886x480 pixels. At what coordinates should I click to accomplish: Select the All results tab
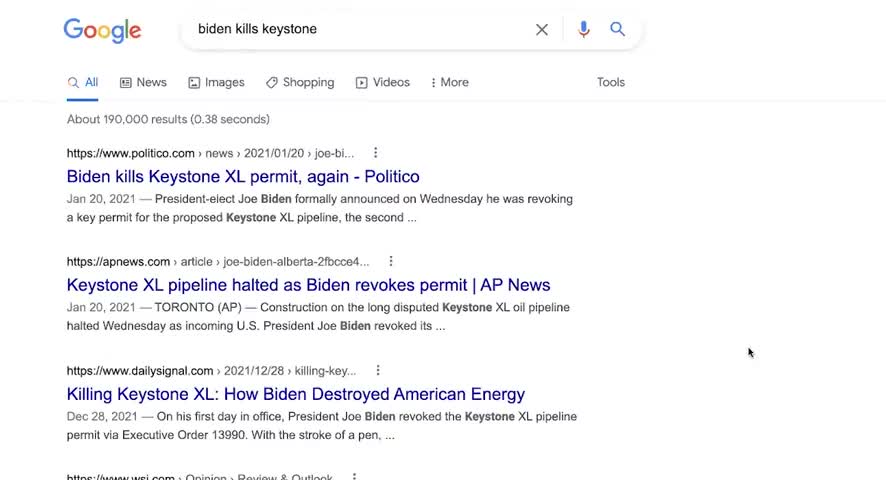click(x=83, y=82)
